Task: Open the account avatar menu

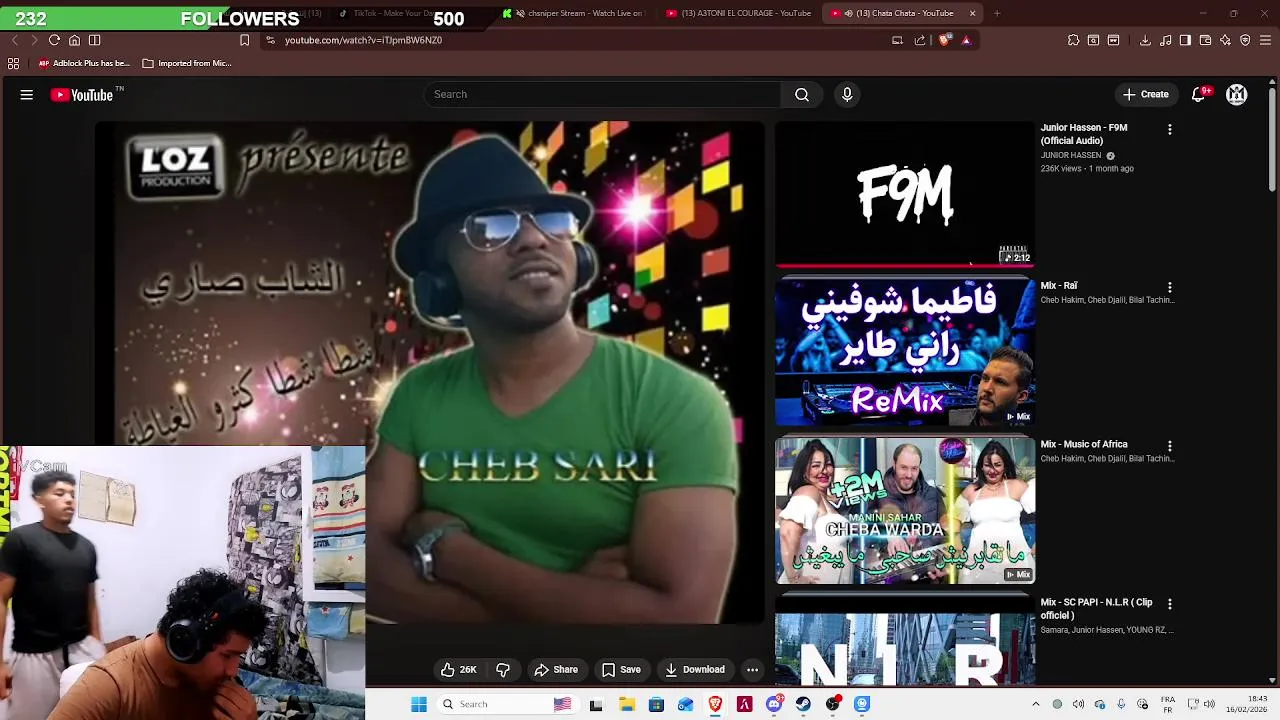Action: pyautogui.click(x=1237, y=94)
